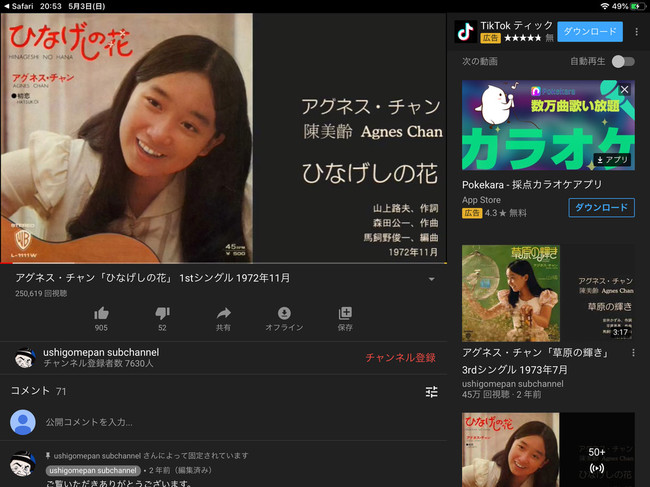
Task: Tap the TikTok app logo icon
Action: click(x=465, y=31)
